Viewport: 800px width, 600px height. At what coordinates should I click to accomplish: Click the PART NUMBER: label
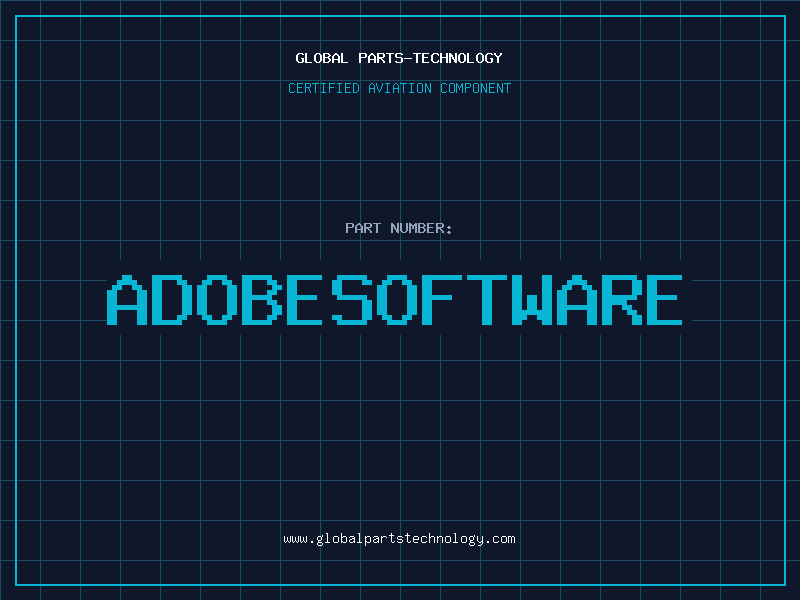[x=399, y=228]
